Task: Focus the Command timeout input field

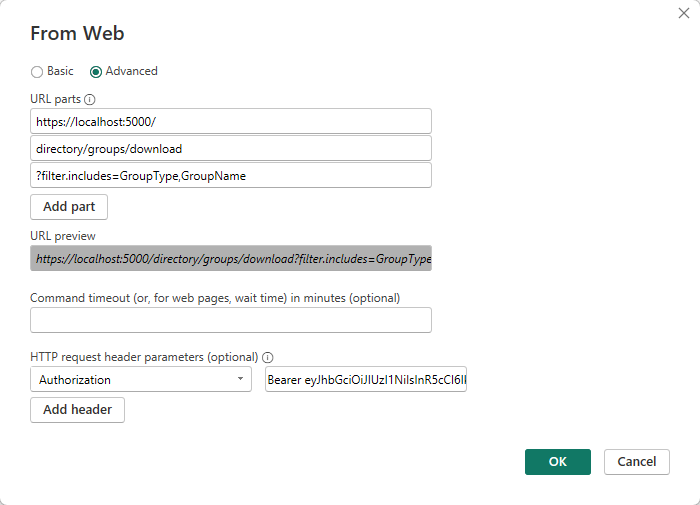Action: [231, 320]
